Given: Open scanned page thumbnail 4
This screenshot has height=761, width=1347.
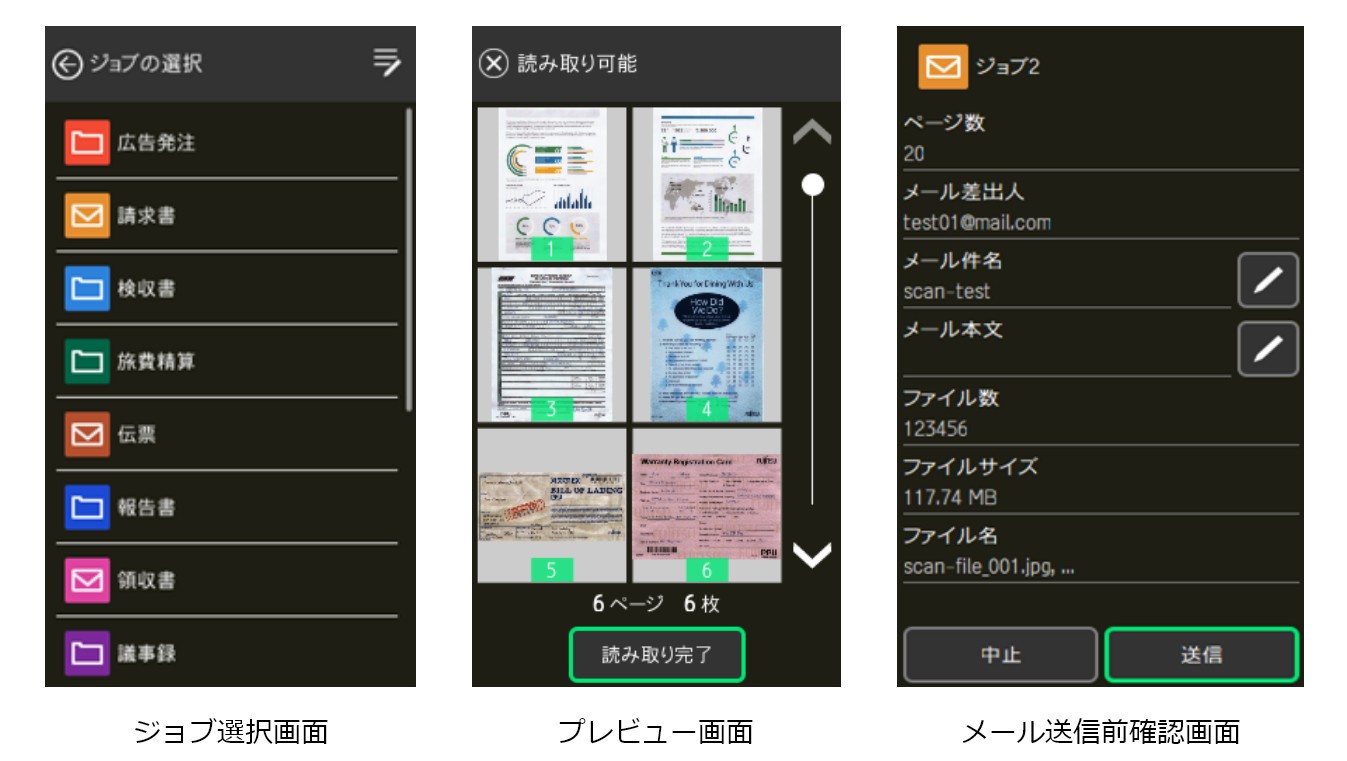Looking at the screenshot, I should click(x=707, y=345).
